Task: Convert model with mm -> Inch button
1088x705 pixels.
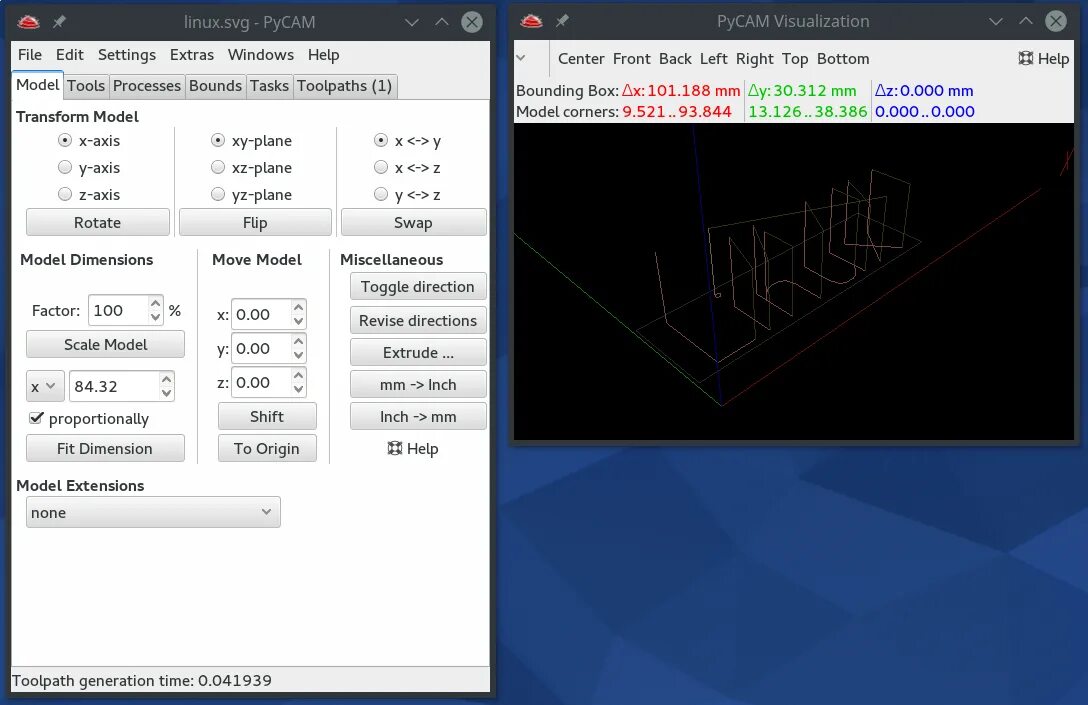Action: (x=418, y=384)
